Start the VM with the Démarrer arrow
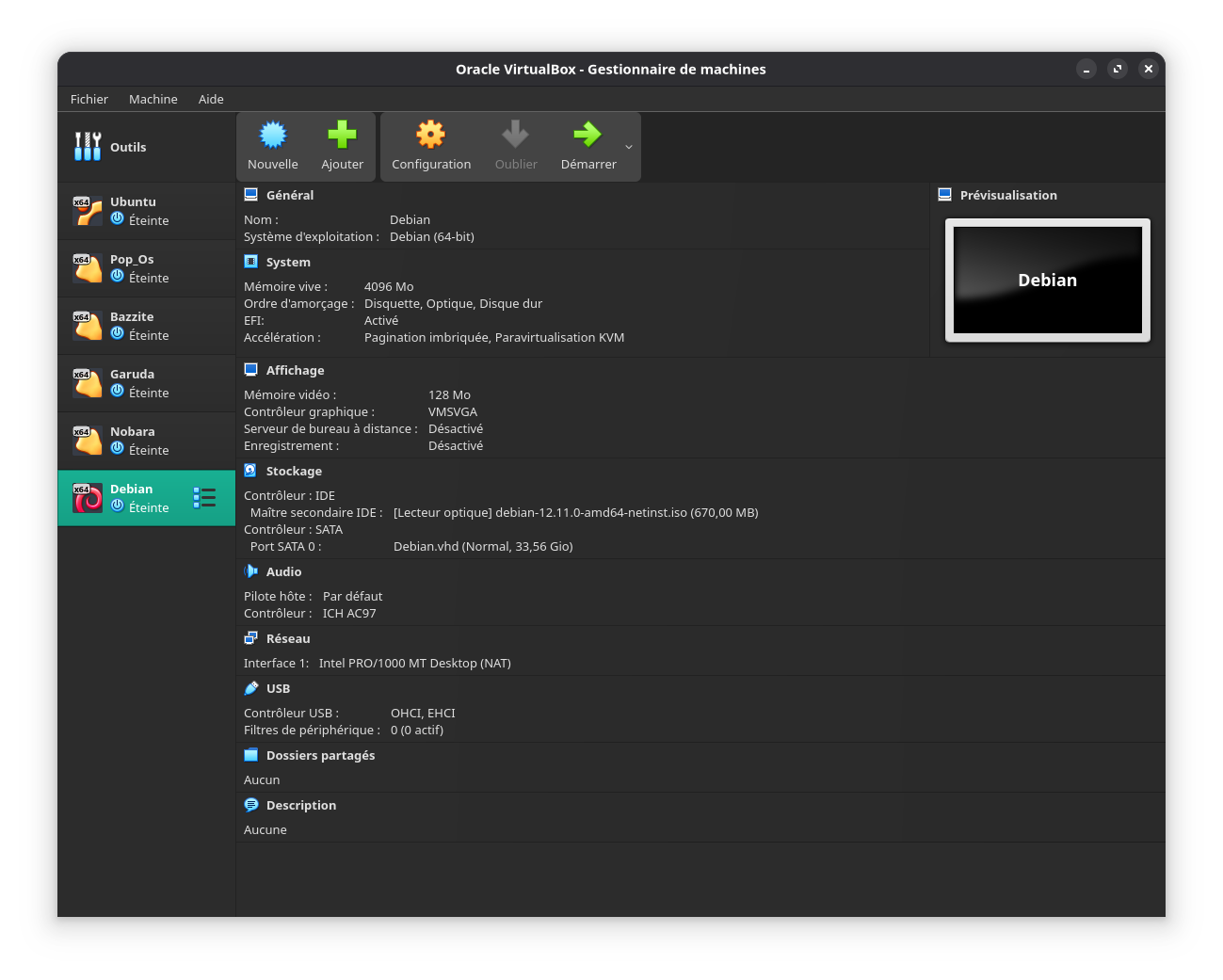Image resolution: width=1223 pixels, height=980 pixels. (x=587, y=136)
